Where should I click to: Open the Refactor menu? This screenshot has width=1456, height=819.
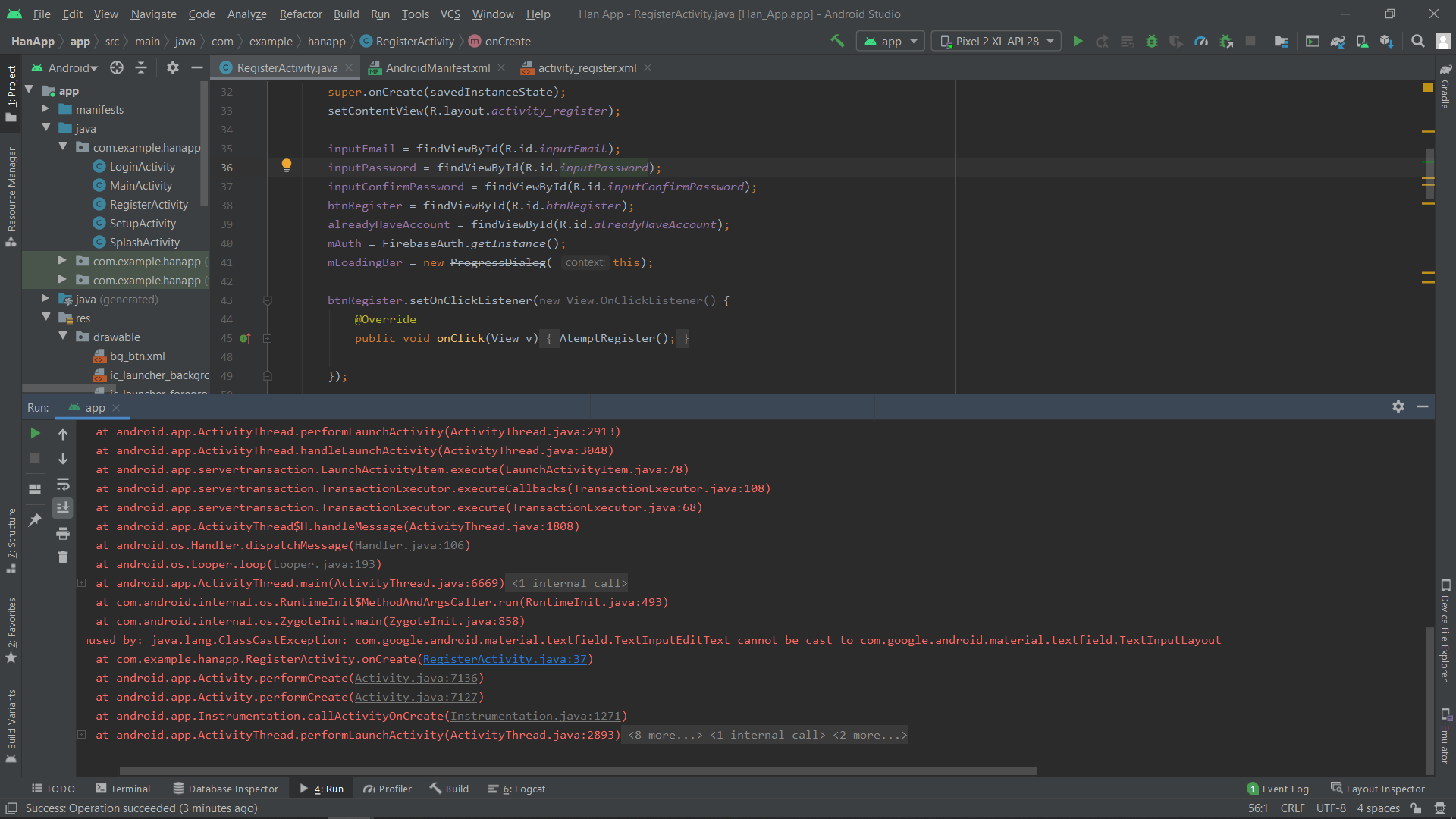pyautogui.click(x=300, y=14)
